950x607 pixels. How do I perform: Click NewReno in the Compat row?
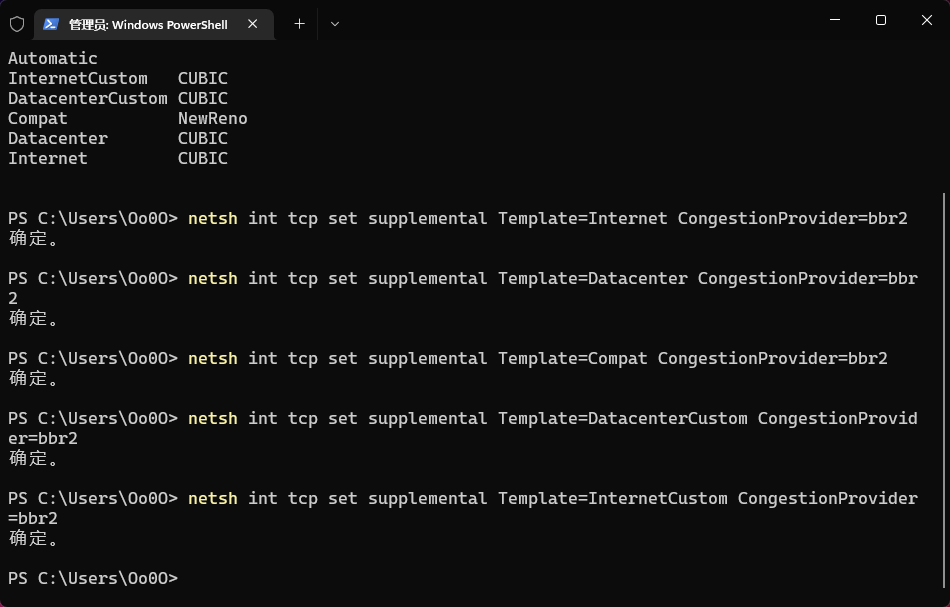tap(213, 118)
